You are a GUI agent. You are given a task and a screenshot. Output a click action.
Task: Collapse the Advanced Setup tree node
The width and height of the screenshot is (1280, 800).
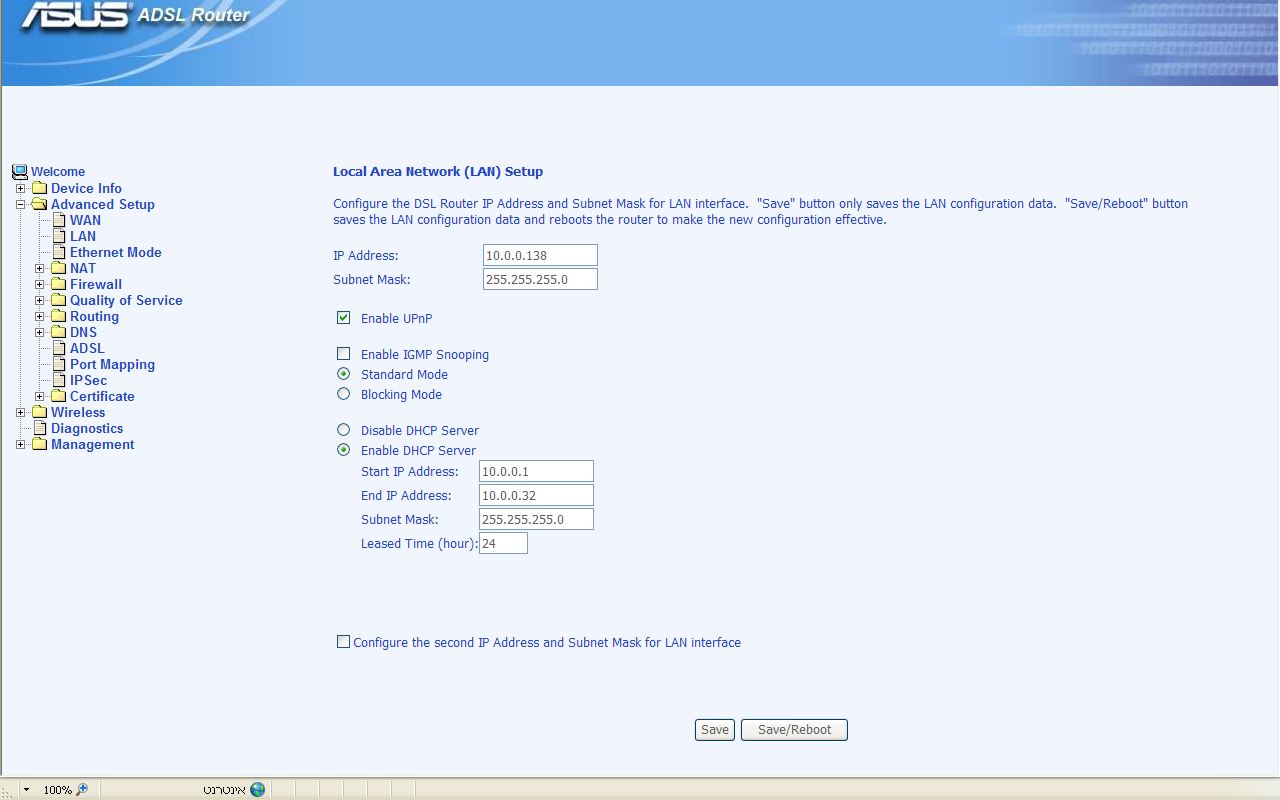click(x=21, y=204)
